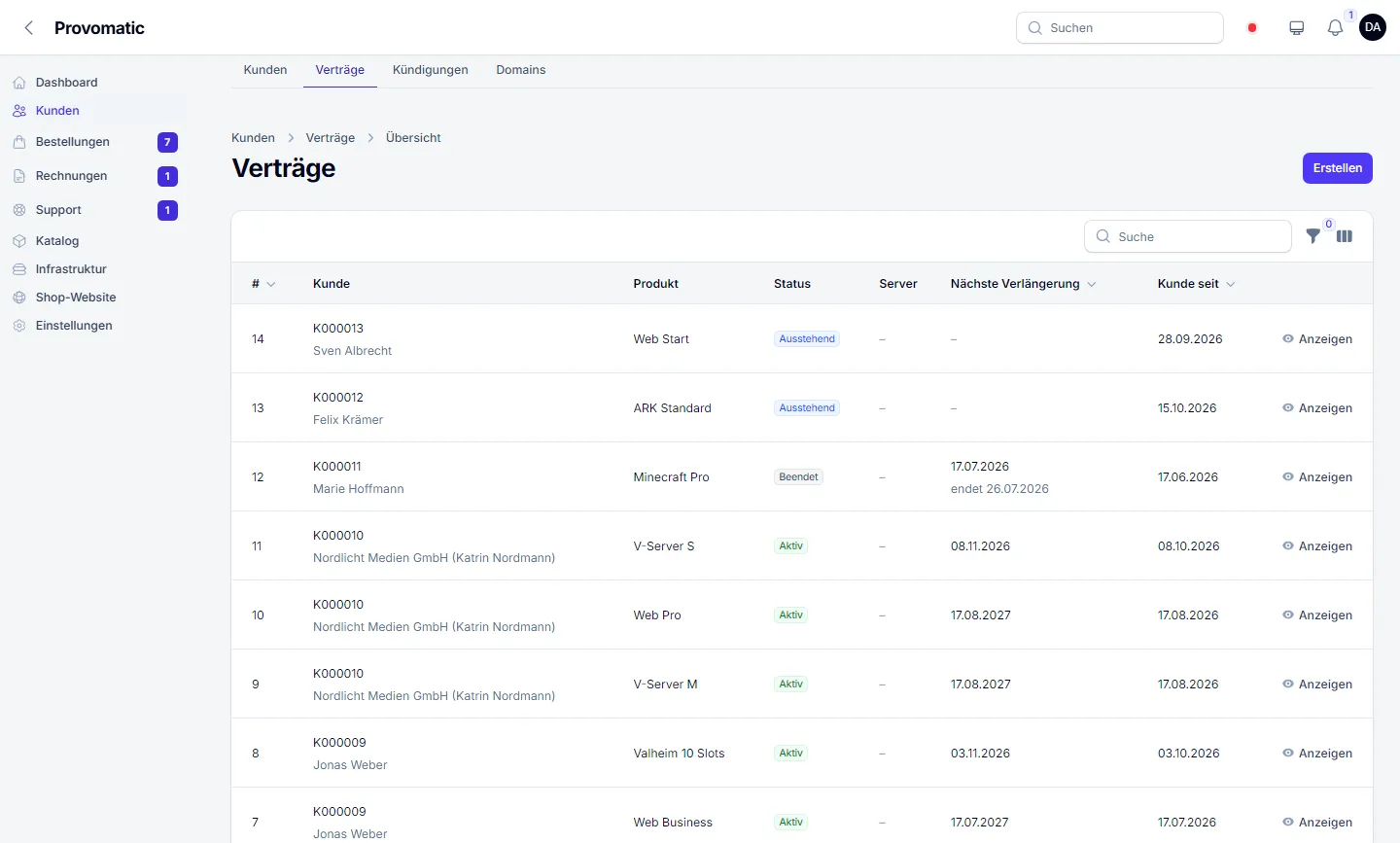Screen dimensions: 1400x843
Task: Sort by the # column chevron
Action: pos(271,284)
